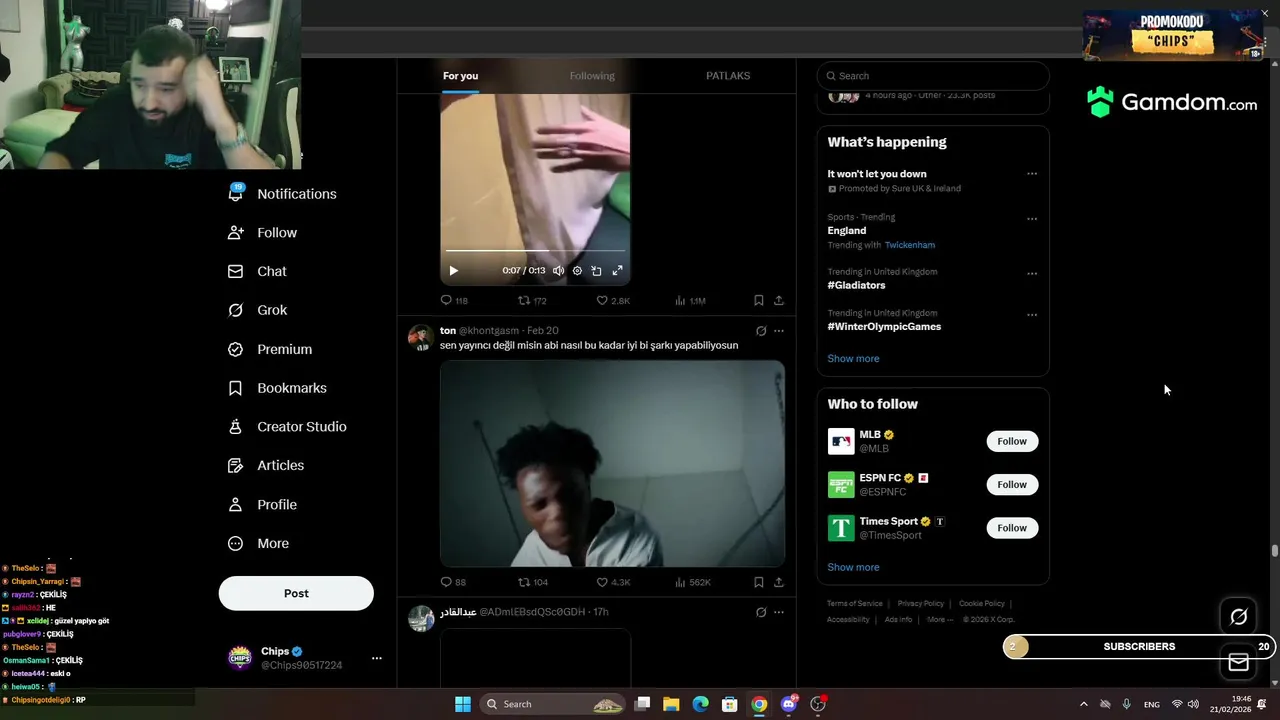Open the Windows Start menu

point(463,704)
